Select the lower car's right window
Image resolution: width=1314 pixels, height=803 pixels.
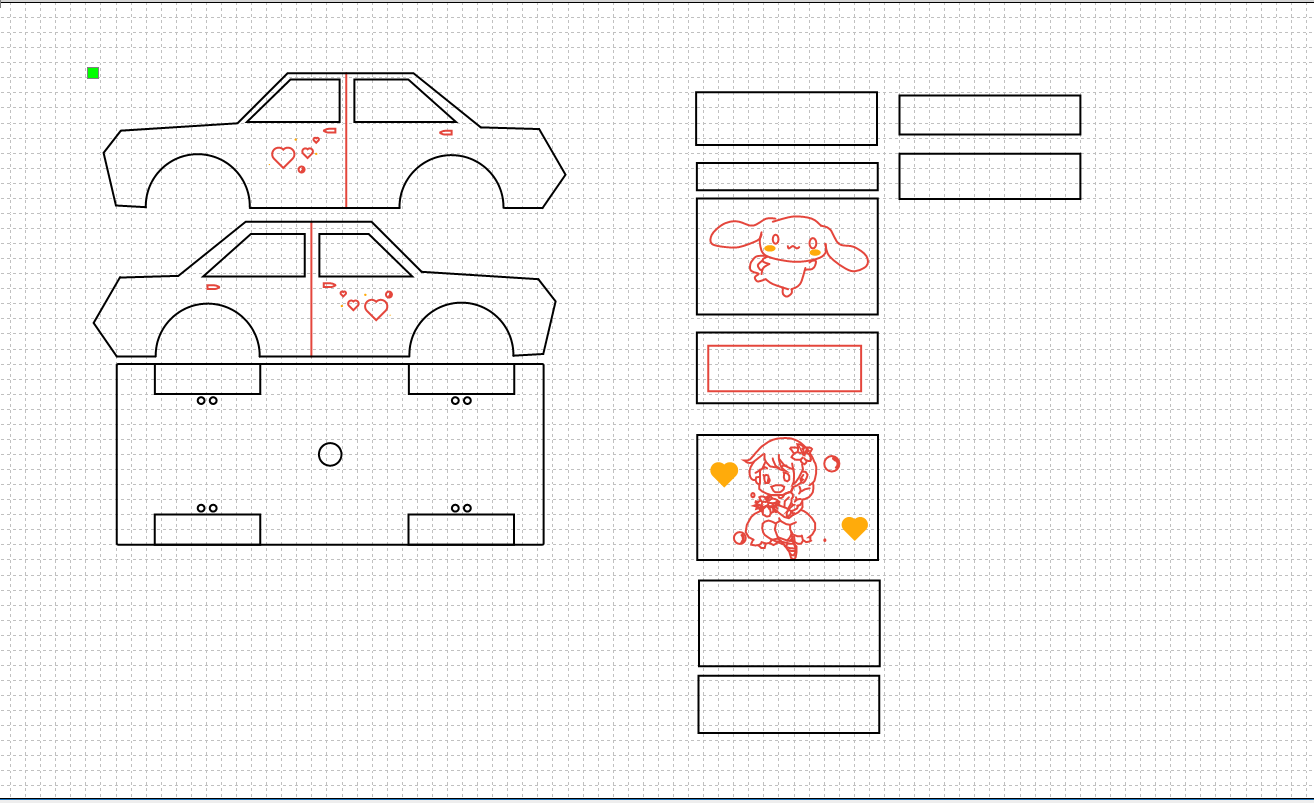coord(365,255)
